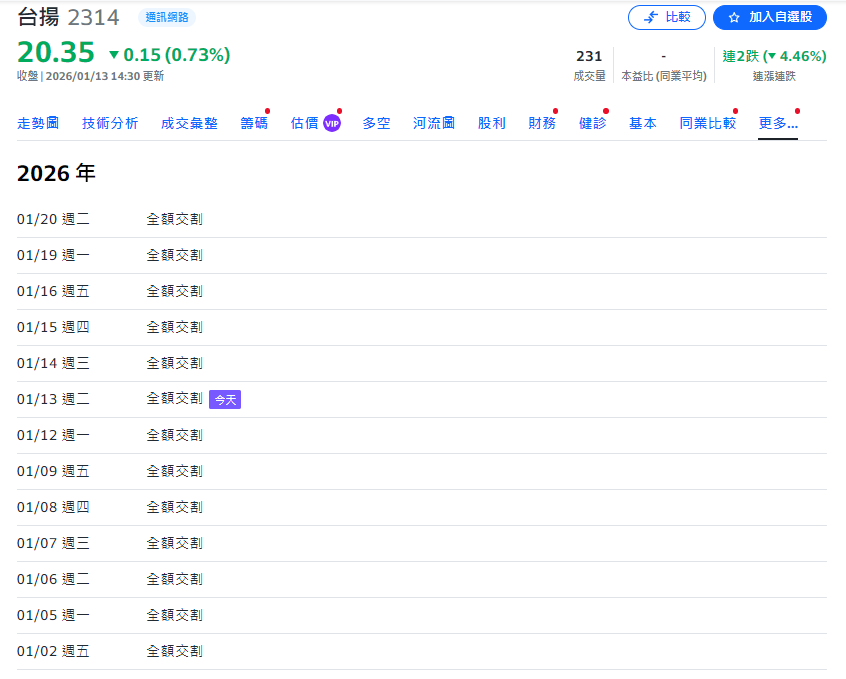The image size is (846, 679).
Task: Open 同業比較 tab
Action: point(707,123)
